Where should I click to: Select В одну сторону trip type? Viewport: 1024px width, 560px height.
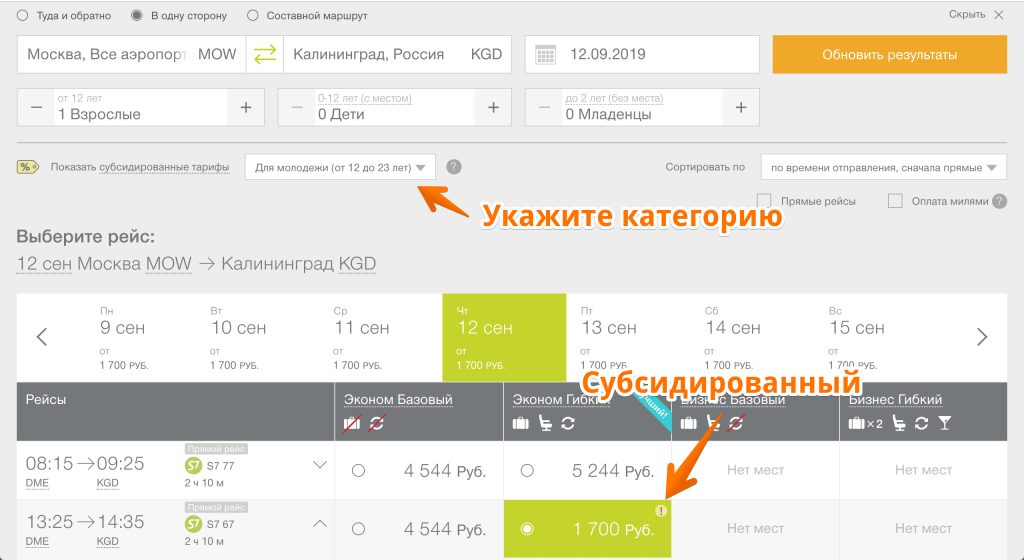click(x=136, y=15)
